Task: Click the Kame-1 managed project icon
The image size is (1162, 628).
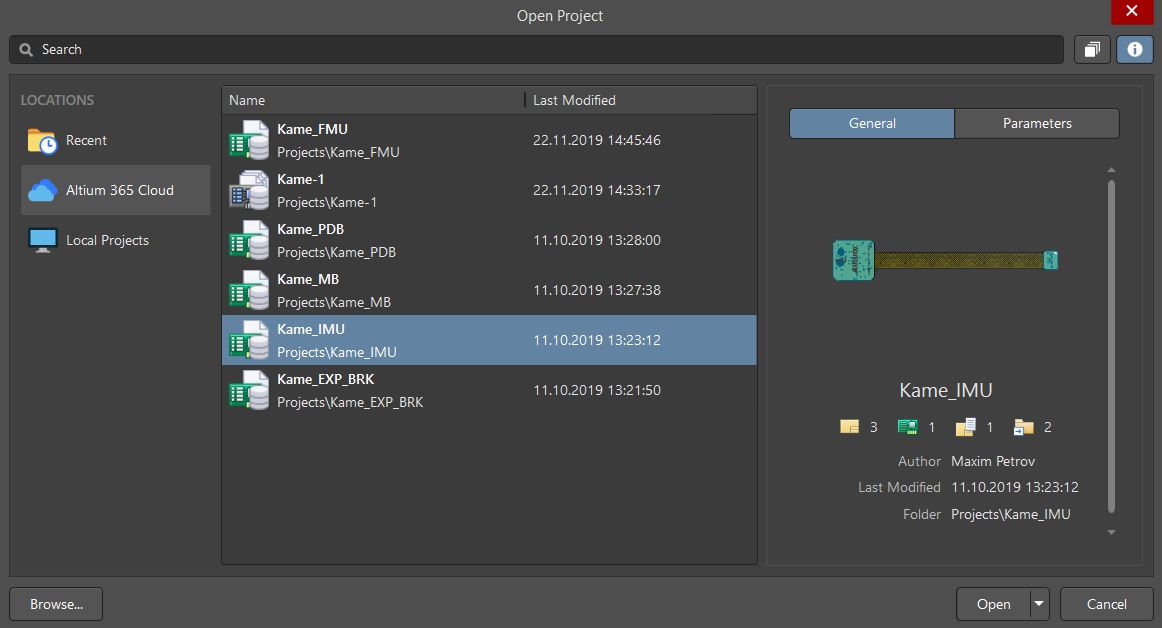Action: pyautogui.click(x=249, y=190)
